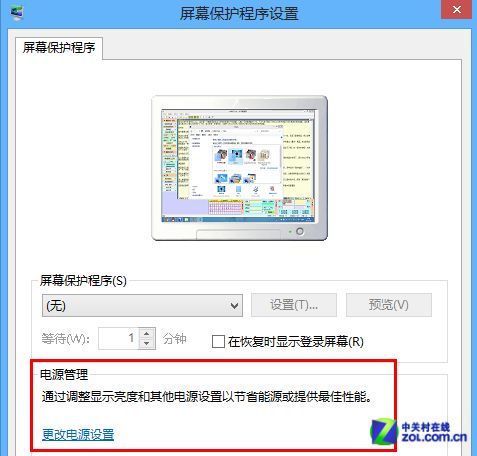Enable 在恢复时显示登录屏幕(R) checkbox

[x=218, y=342]
